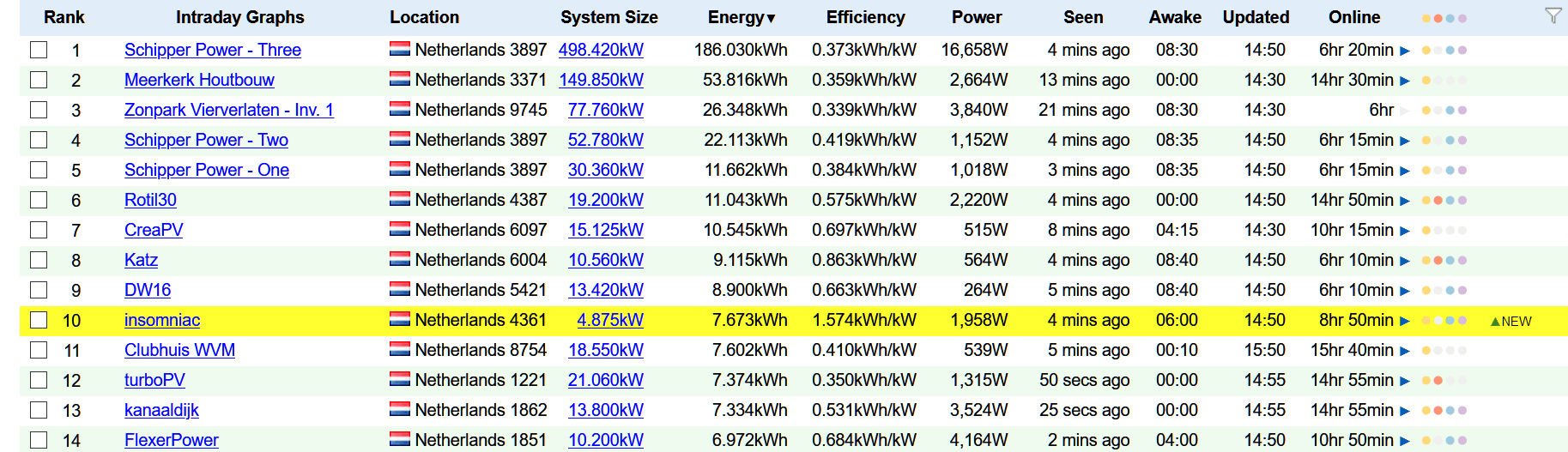1568x452 pixels.
Task: Click the blue arrow in FlexerPower row
Action: click(1405, 441)
